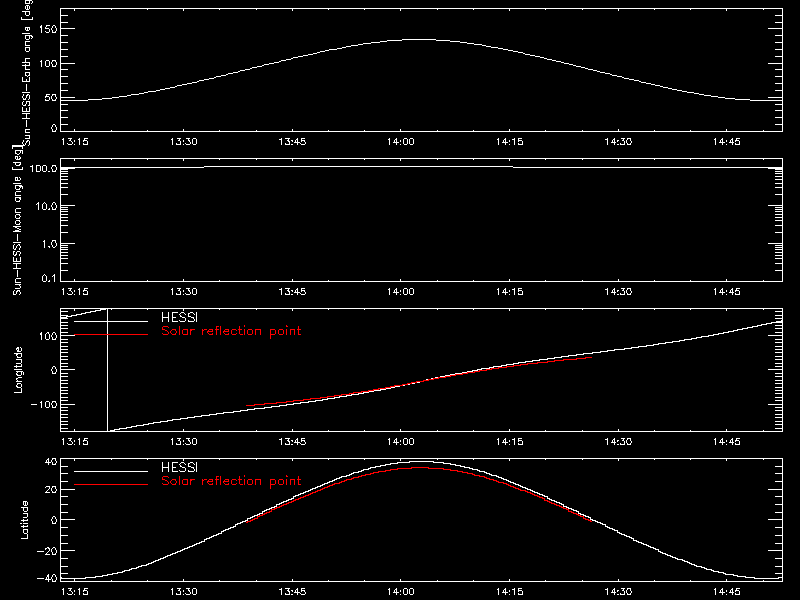The image size is (800, 600).
Task: Click the "-100" tick on Longitude axis
Action: (x=44, y=404)
